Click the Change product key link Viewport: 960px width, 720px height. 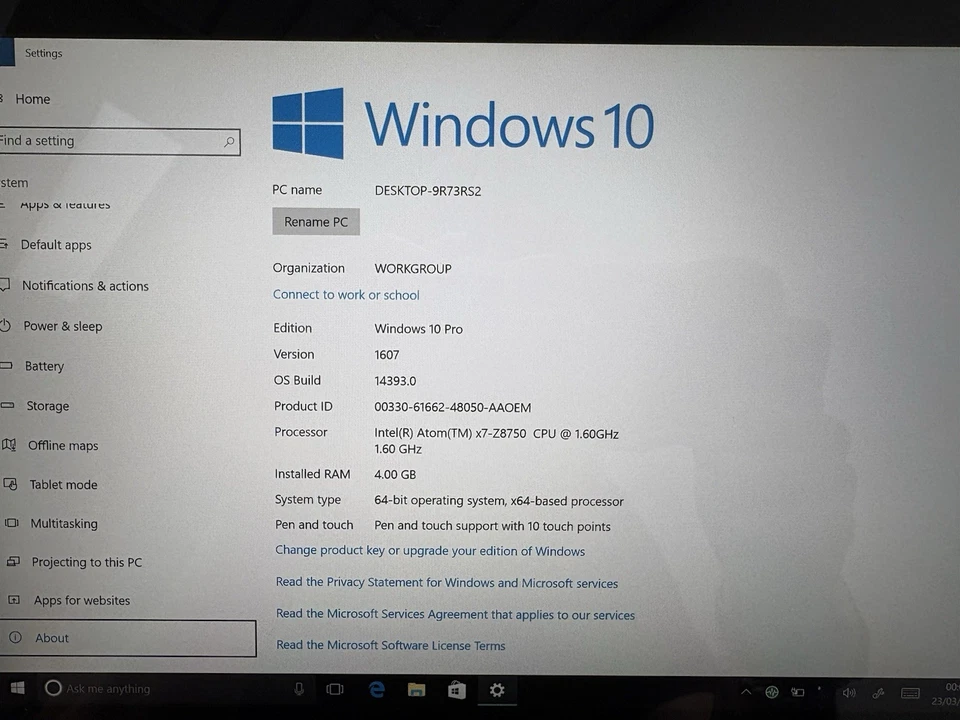(430, 551)
